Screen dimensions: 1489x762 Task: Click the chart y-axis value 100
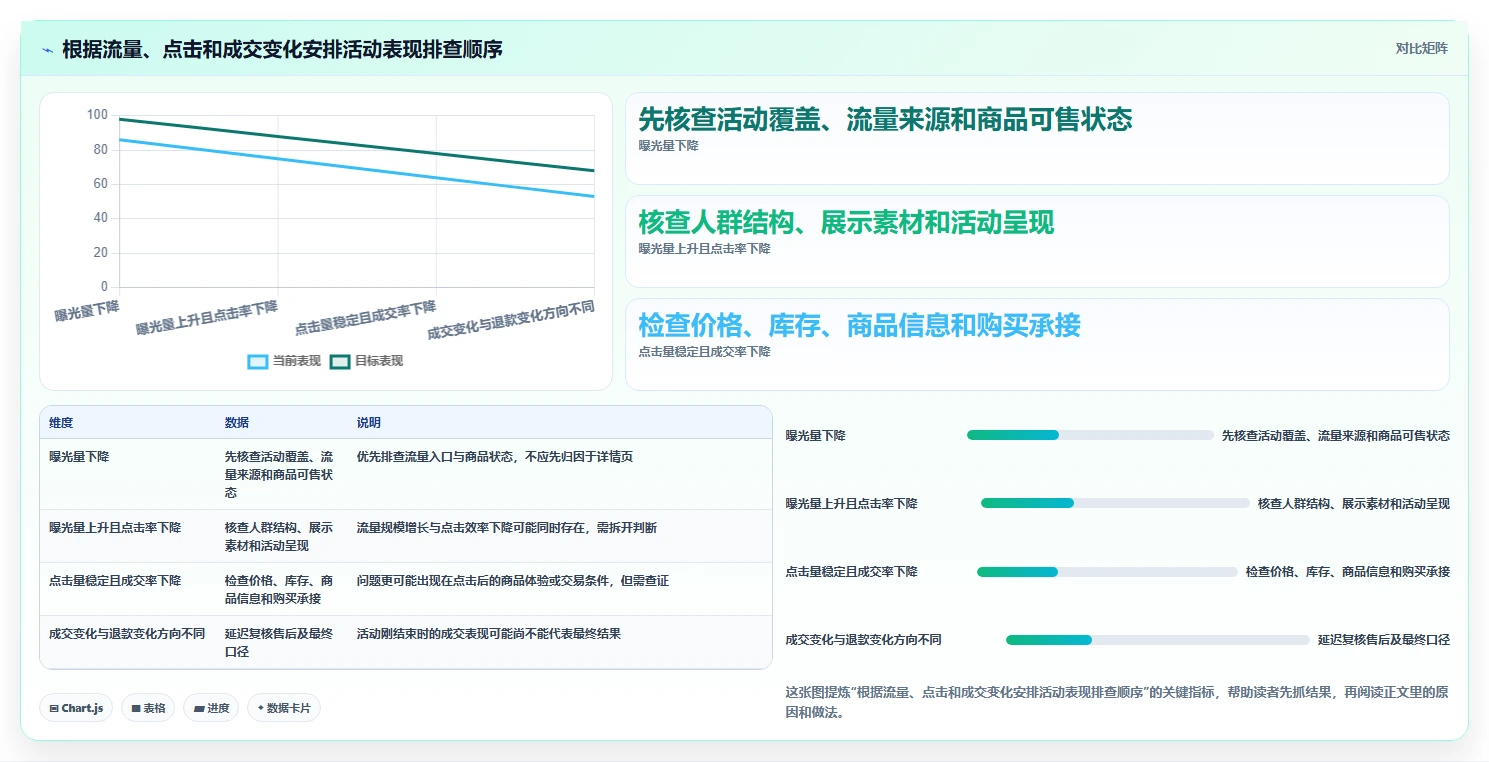tap(97, 115)
